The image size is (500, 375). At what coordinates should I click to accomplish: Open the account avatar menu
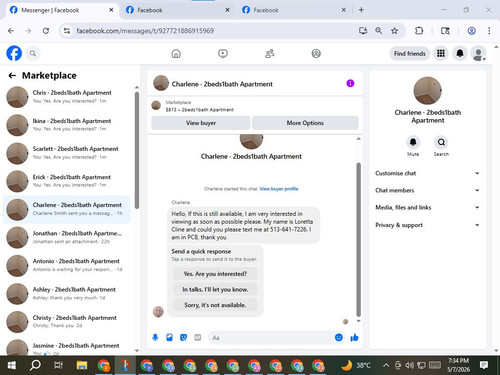coord(479,53)
